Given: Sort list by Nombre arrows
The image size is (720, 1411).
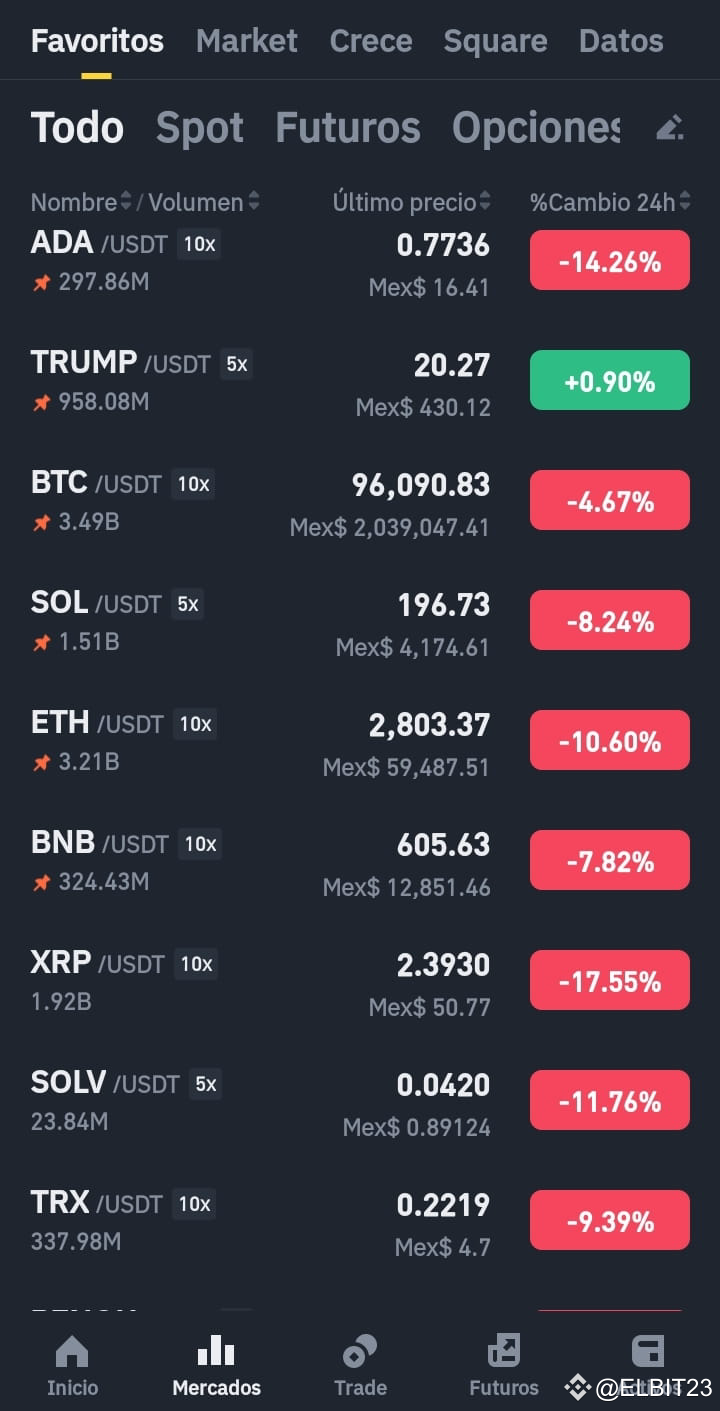Looking at the screenshot, I should pyautogui.click(x=126, y=202).
